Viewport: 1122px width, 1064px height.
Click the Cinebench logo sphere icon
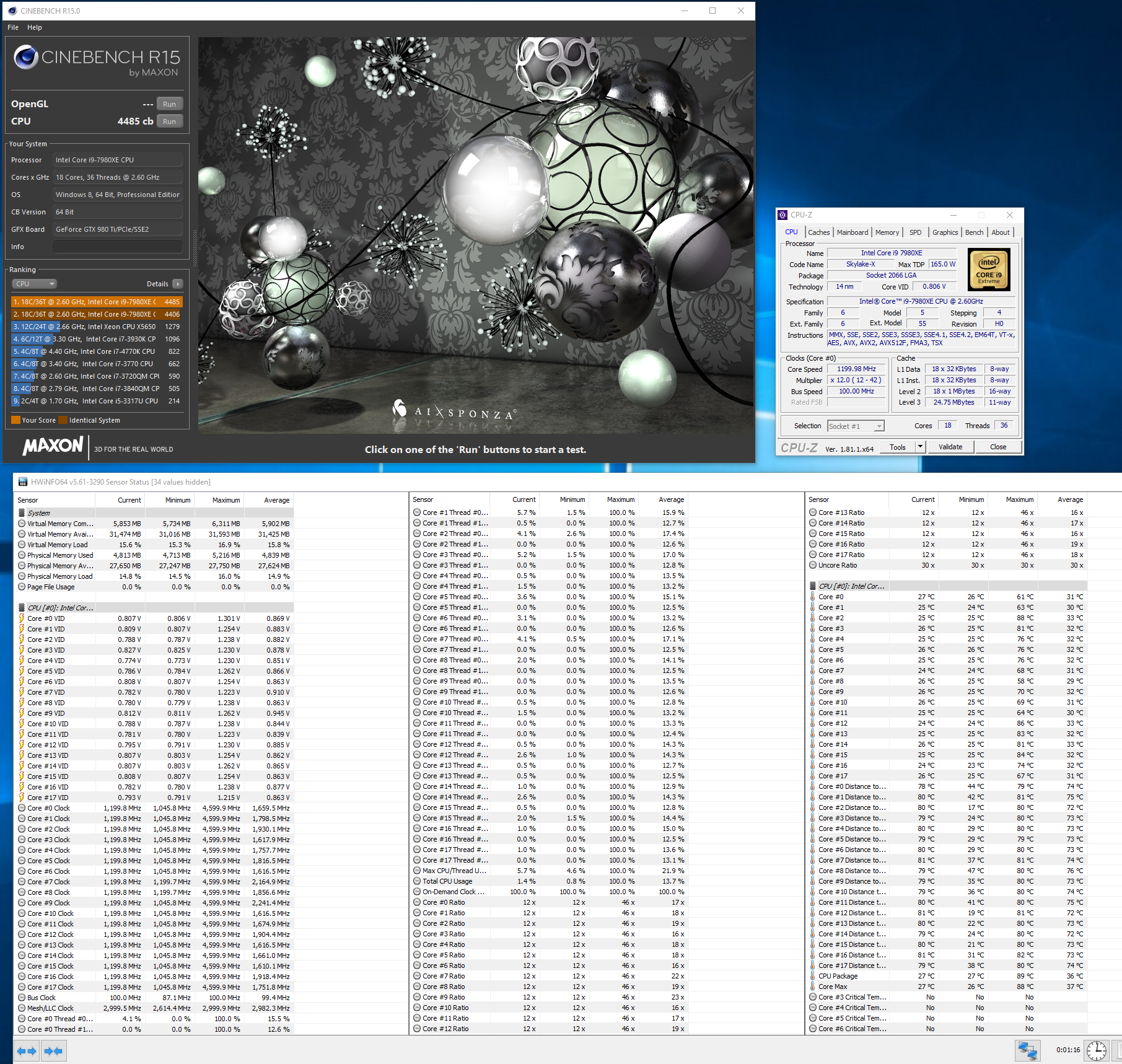pos(26,57)
